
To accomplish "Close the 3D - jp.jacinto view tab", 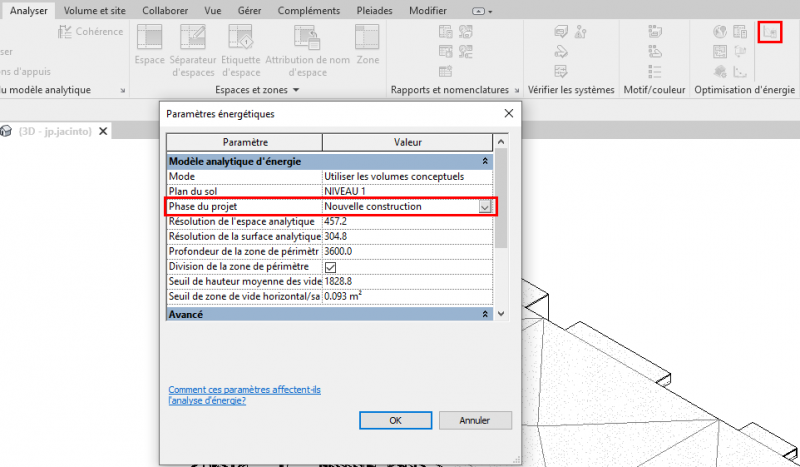I will click(103, 131).
